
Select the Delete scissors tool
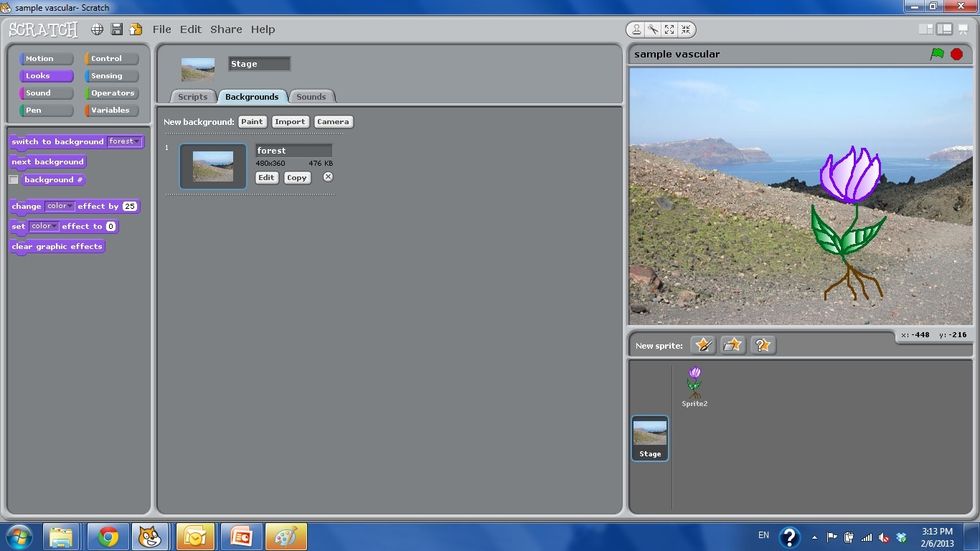coord(652,30)
